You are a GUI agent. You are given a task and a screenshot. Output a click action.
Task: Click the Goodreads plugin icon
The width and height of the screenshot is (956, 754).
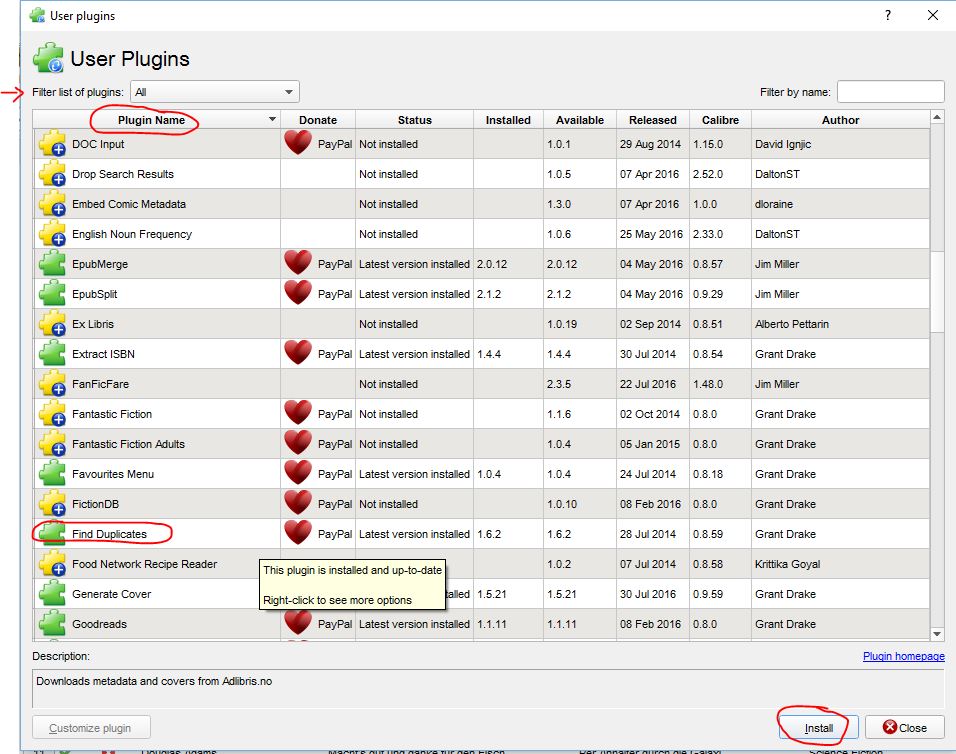[x=52, y=624]
